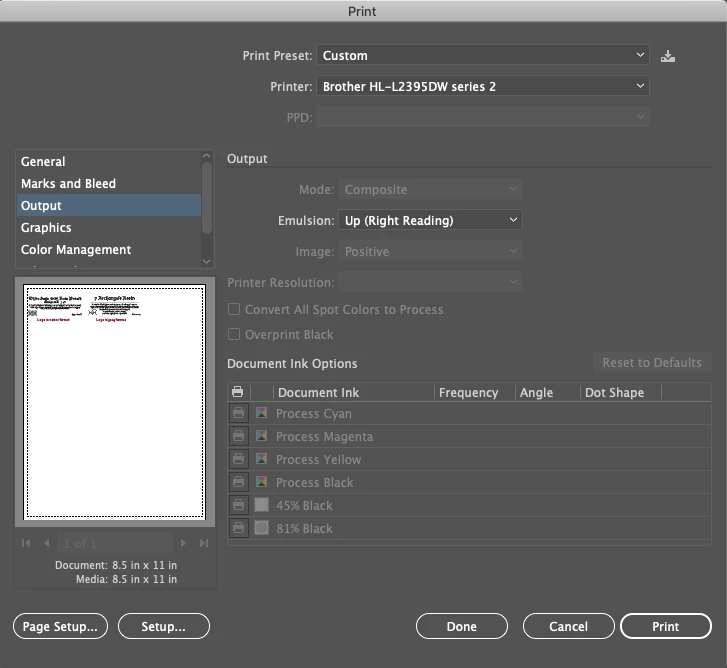Select the Marks and Bleed category

109,183
